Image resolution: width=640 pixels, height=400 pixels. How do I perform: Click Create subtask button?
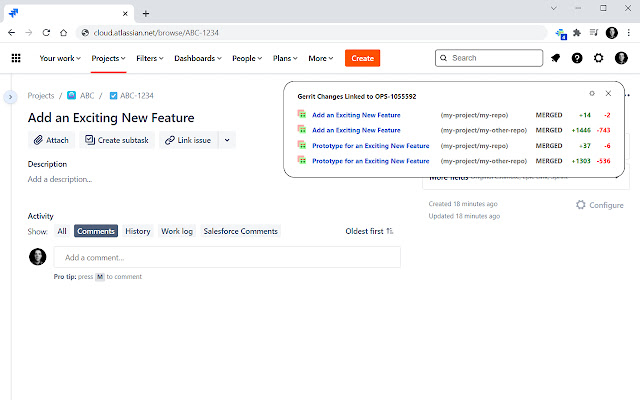pos(117,140)
